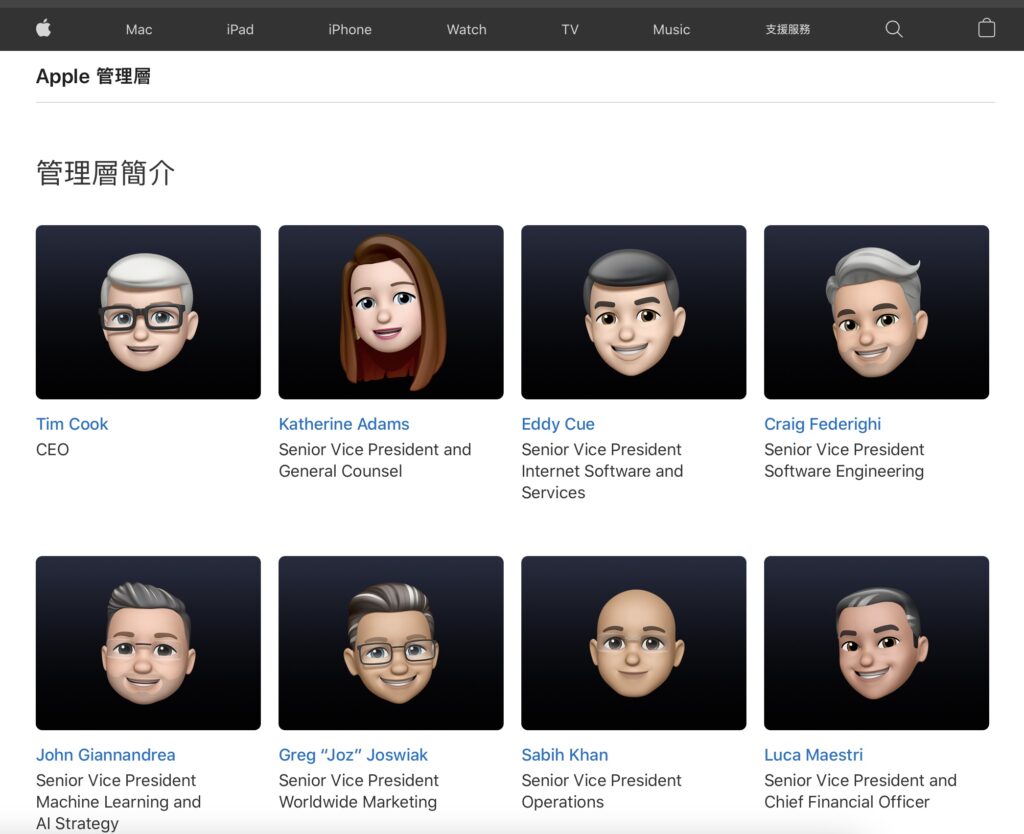The height and width of the screenshot is (834, 1024).
Task: Click Sabih Khan's Operations title text
Action: point(562,802)
